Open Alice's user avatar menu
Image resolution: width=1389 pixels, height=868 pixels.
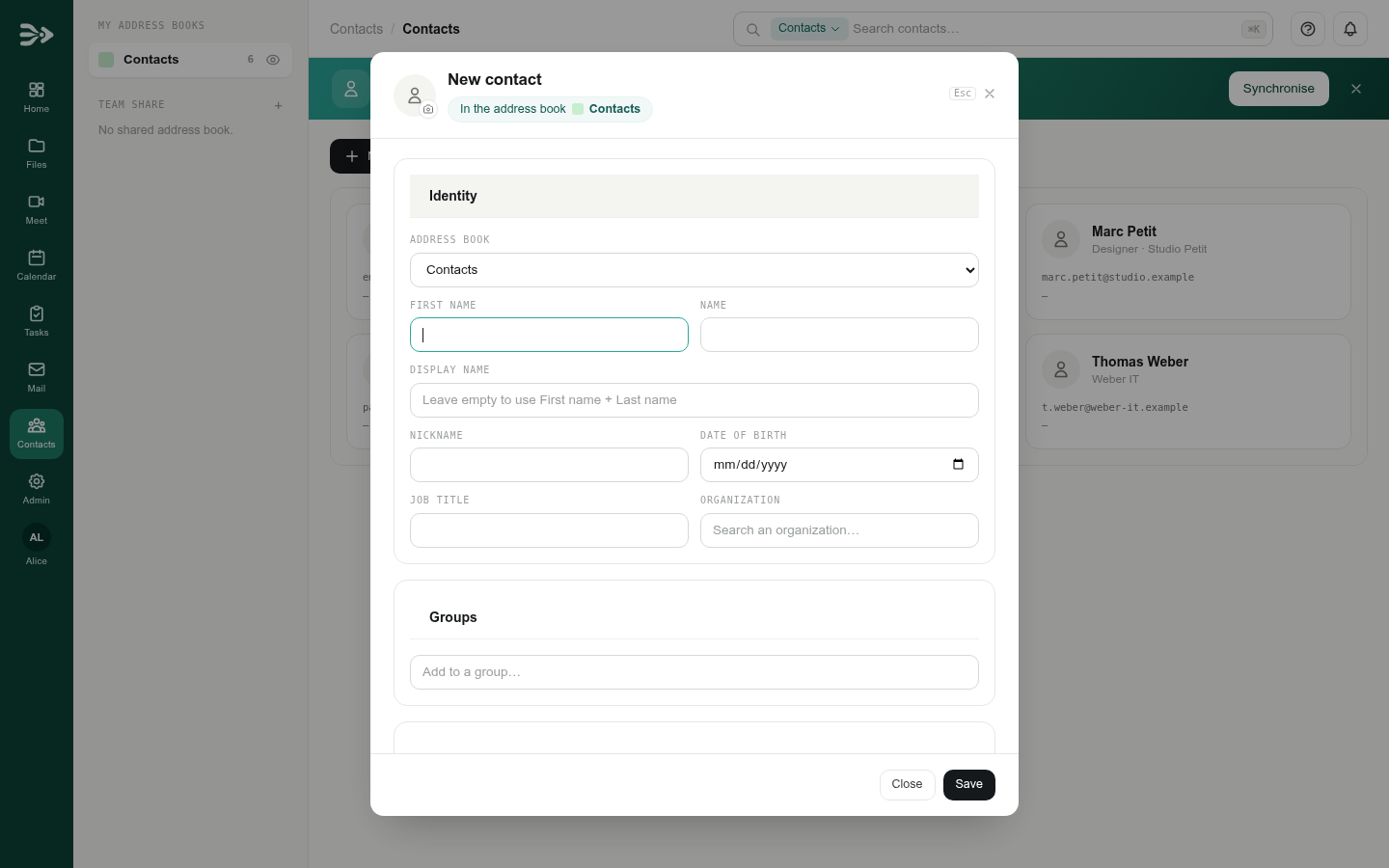click(x=37, y=537)
